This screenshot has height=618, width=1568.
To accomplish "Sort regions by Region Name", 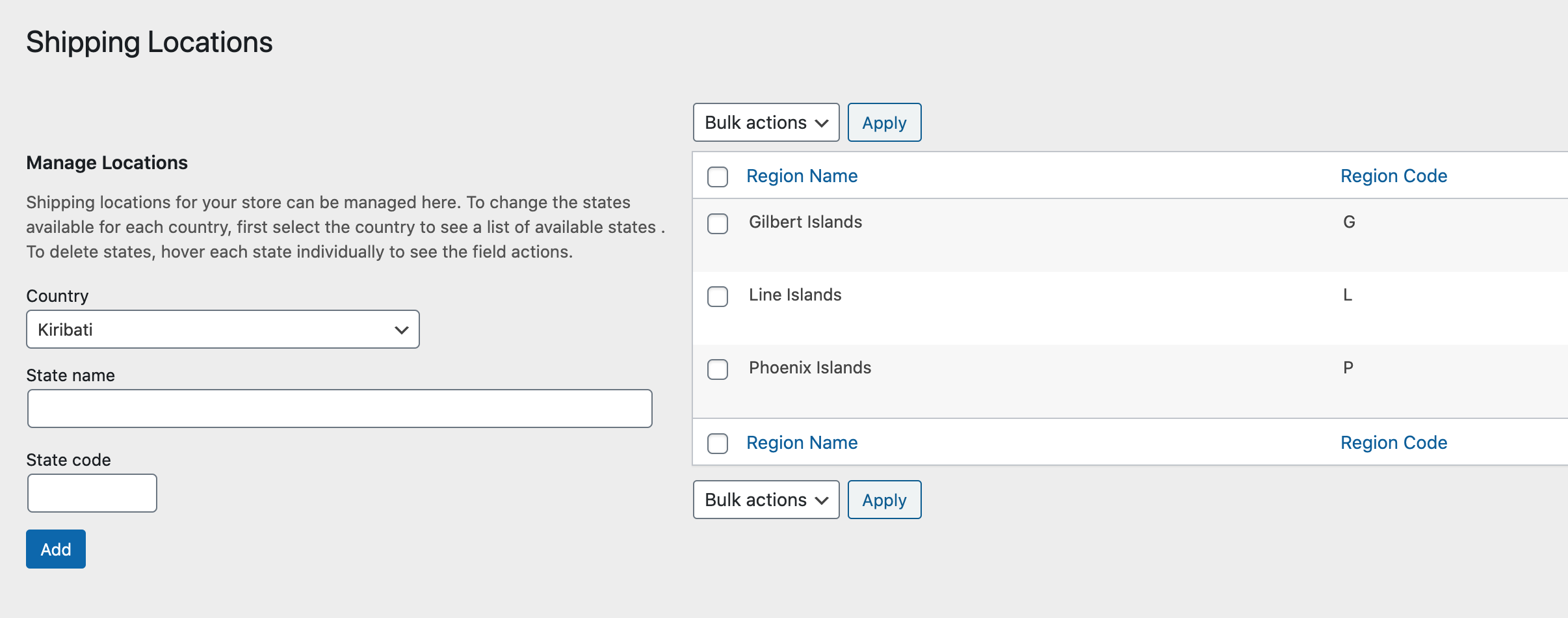I will click(802, 176).
